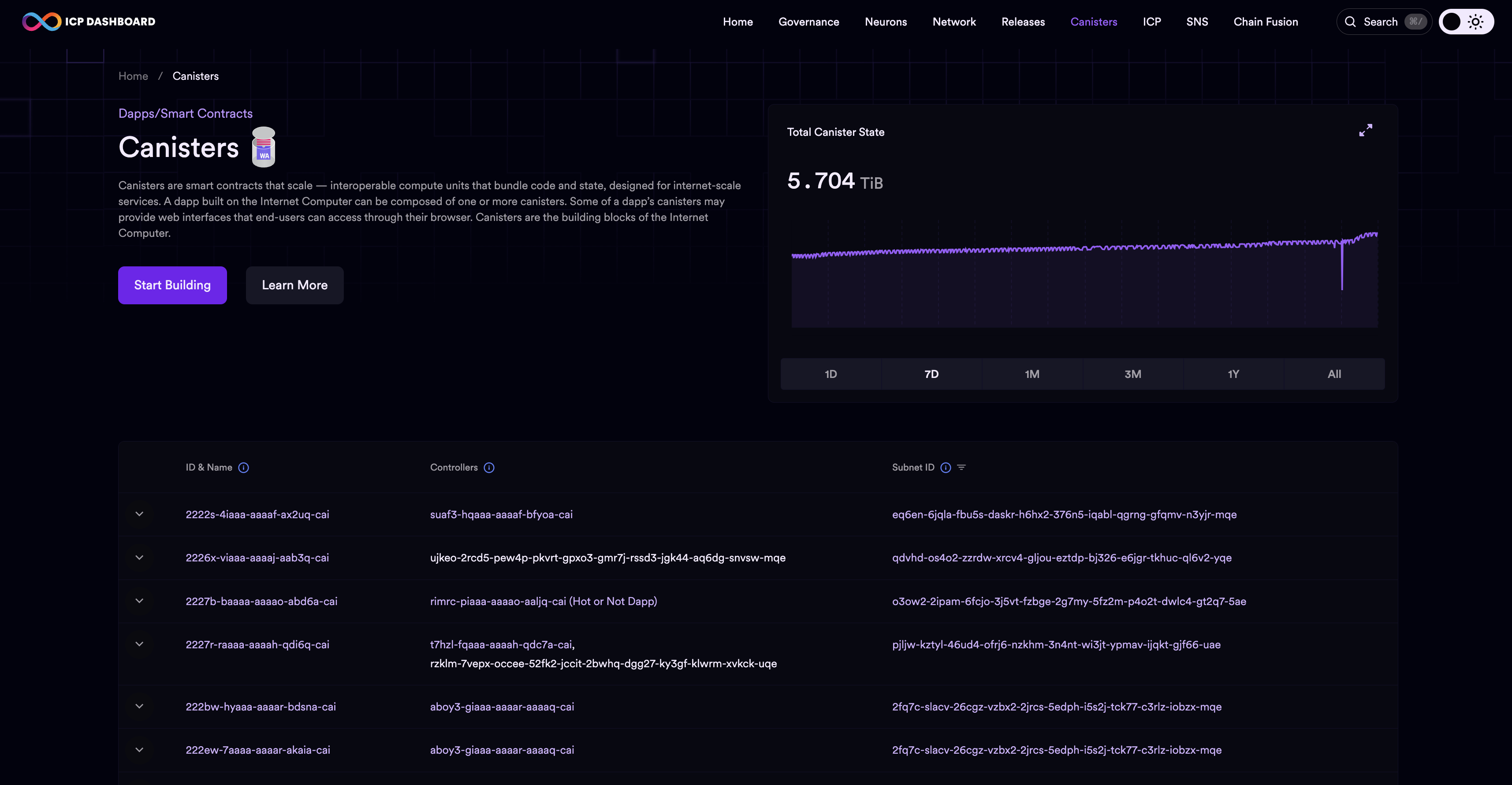Open the Releases nav item
Screen dimensions: 1512x785
point(1023,22)
